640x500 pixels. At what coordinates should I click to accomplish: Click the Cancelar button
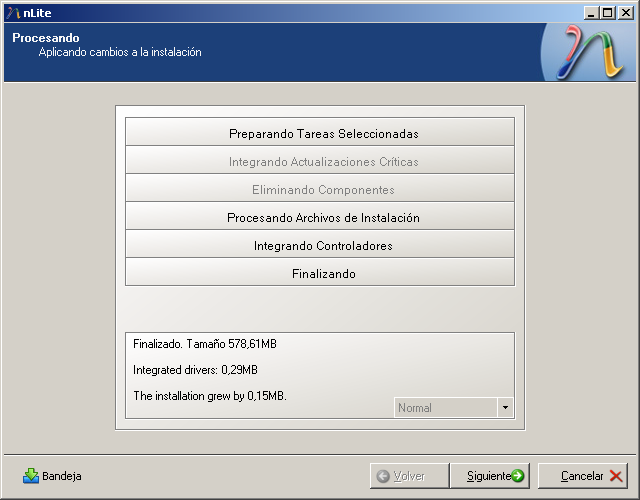click(x=582, y=476)
